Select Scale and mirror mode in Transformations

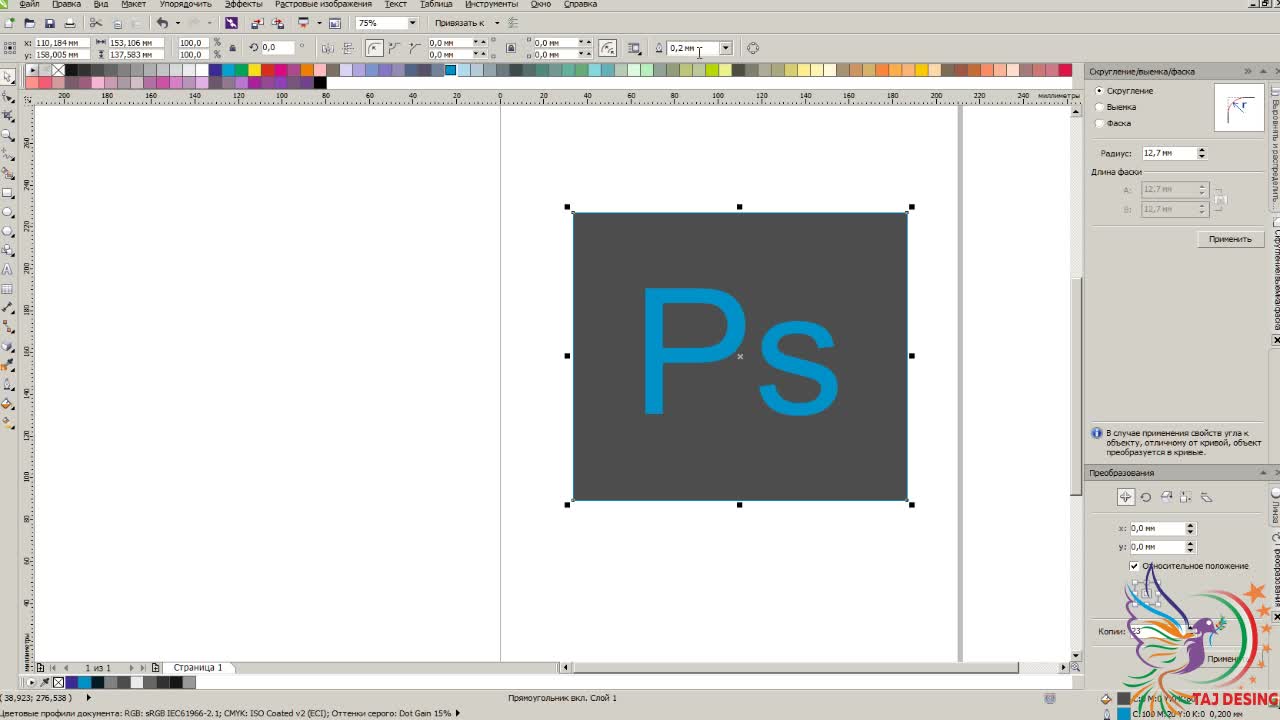click(x=1166, y=497)
